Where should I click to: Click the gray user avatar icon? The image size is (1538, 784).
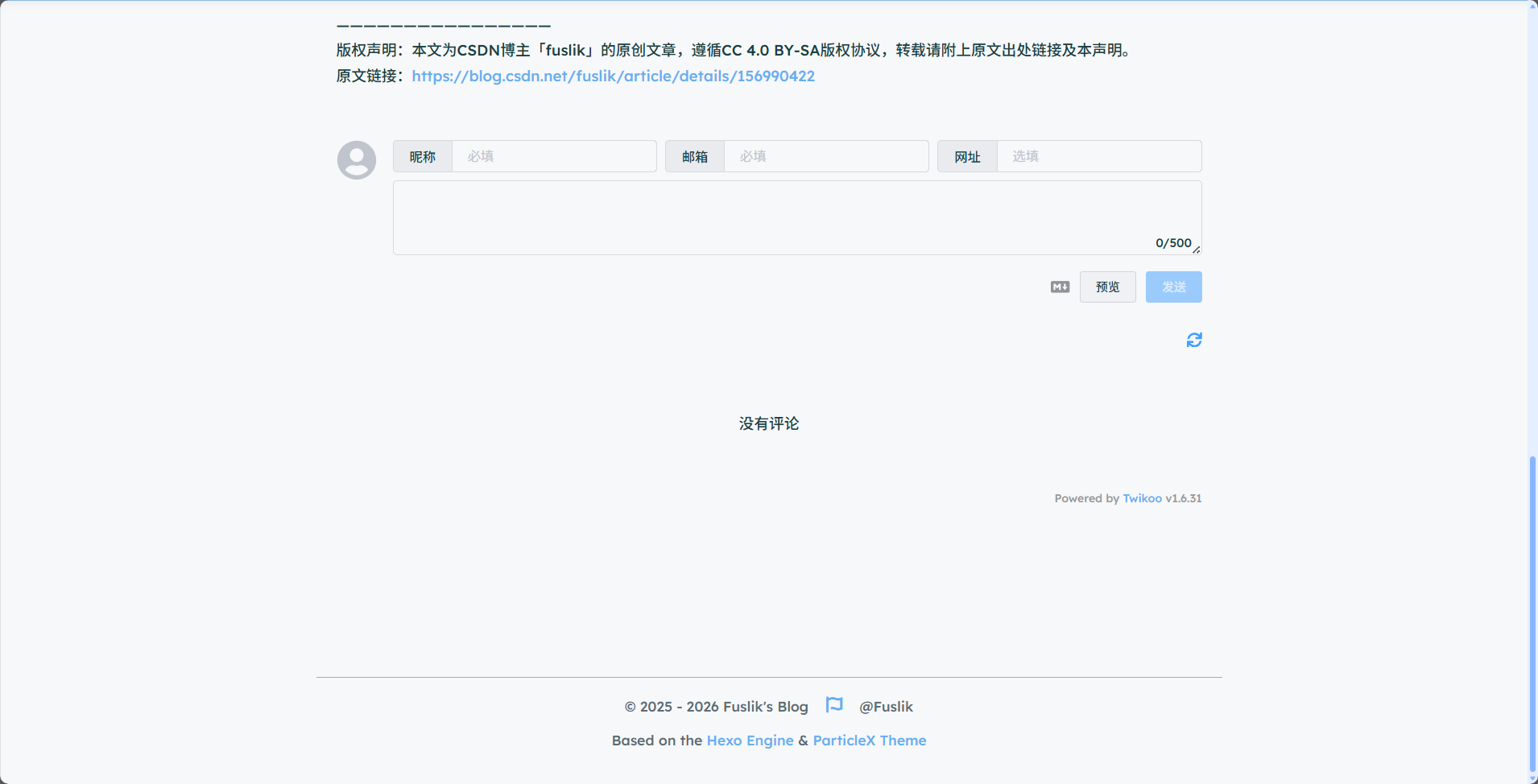(356, 160)
